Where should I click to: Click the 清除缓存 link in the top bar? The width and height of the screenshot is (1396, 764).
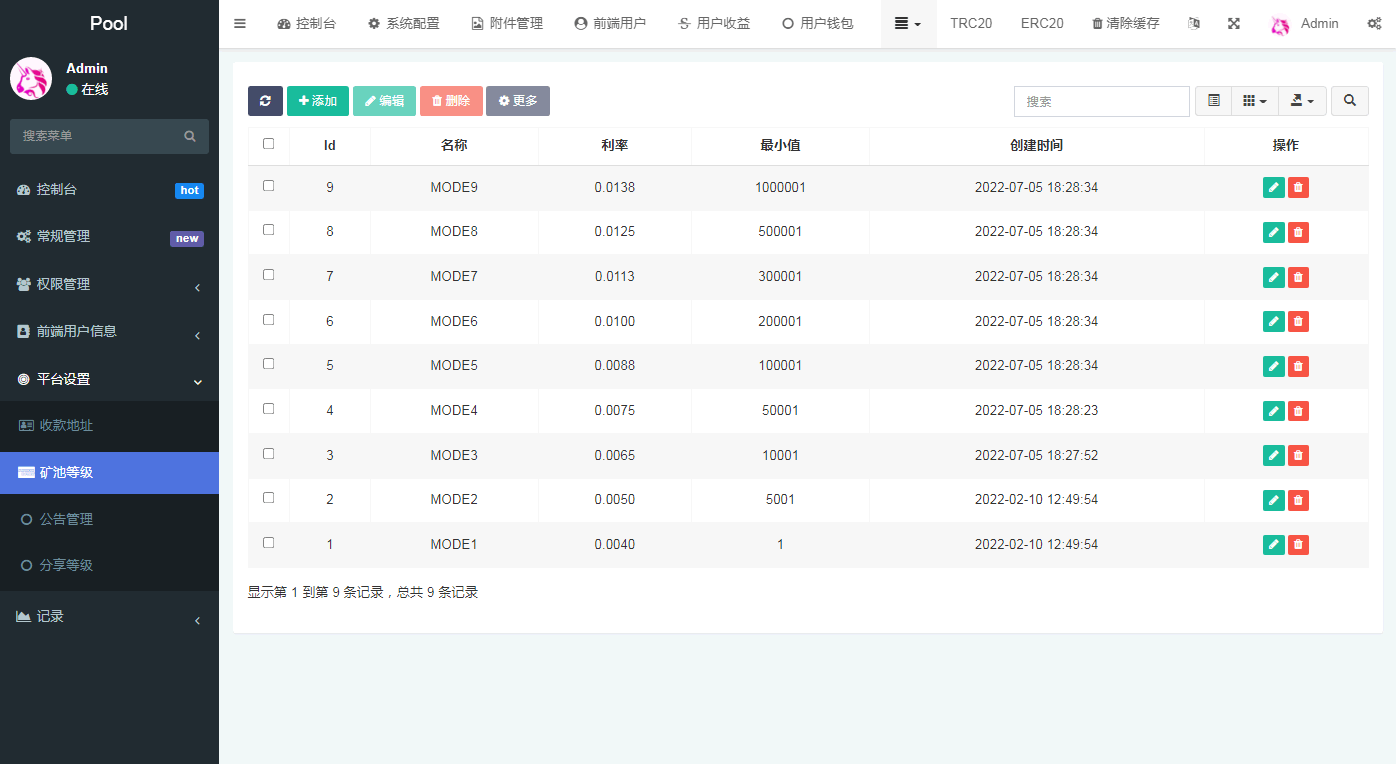(x=1125, y=23)
